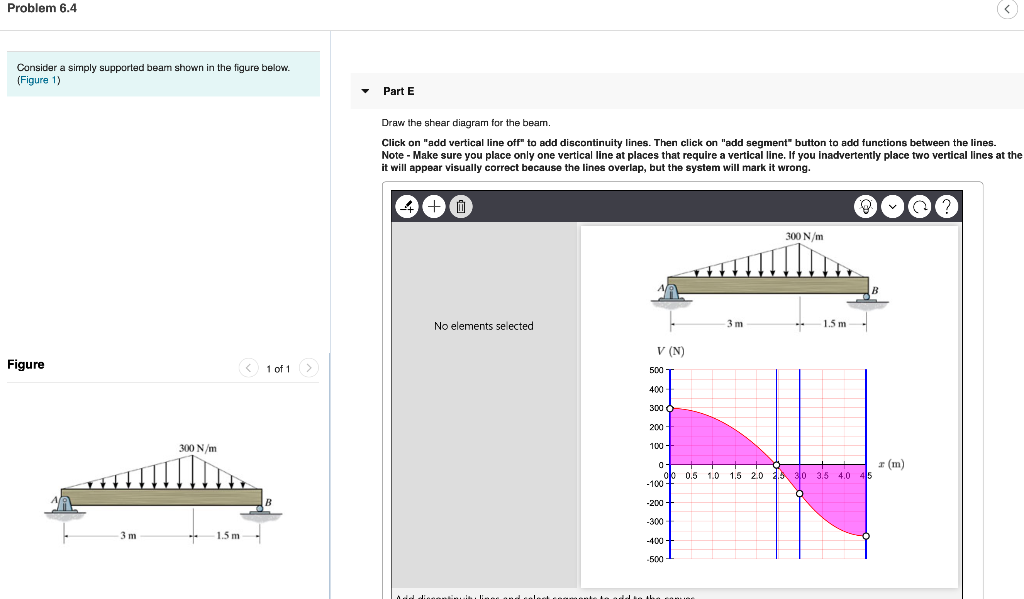The height and width of the screenshot is (599, 1024).
Task: Click the reset circular arrow icon
Action: [918, 206]
